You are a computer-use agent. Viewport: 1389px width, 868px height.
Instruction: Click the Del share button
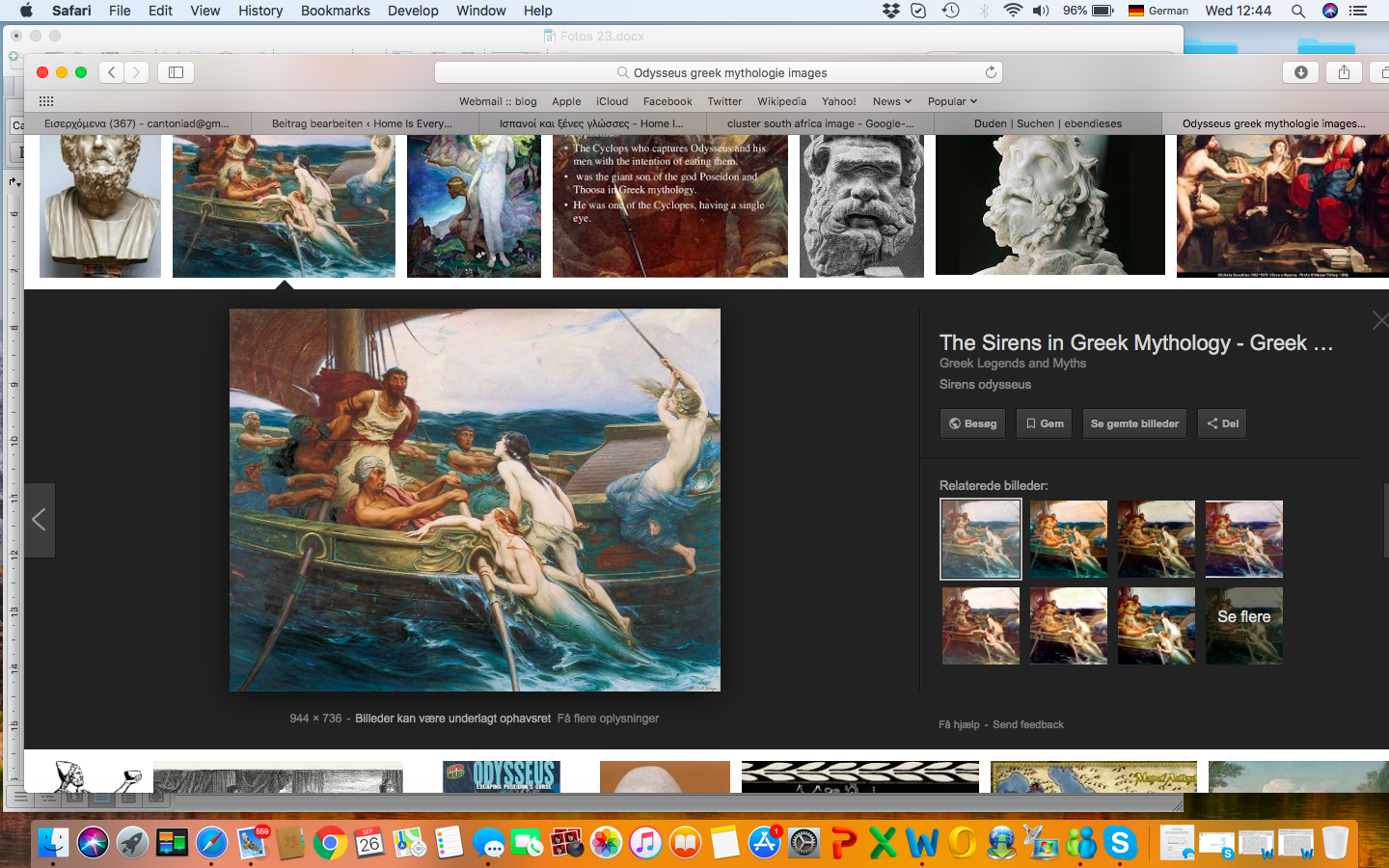click(x=1222, y=423)
